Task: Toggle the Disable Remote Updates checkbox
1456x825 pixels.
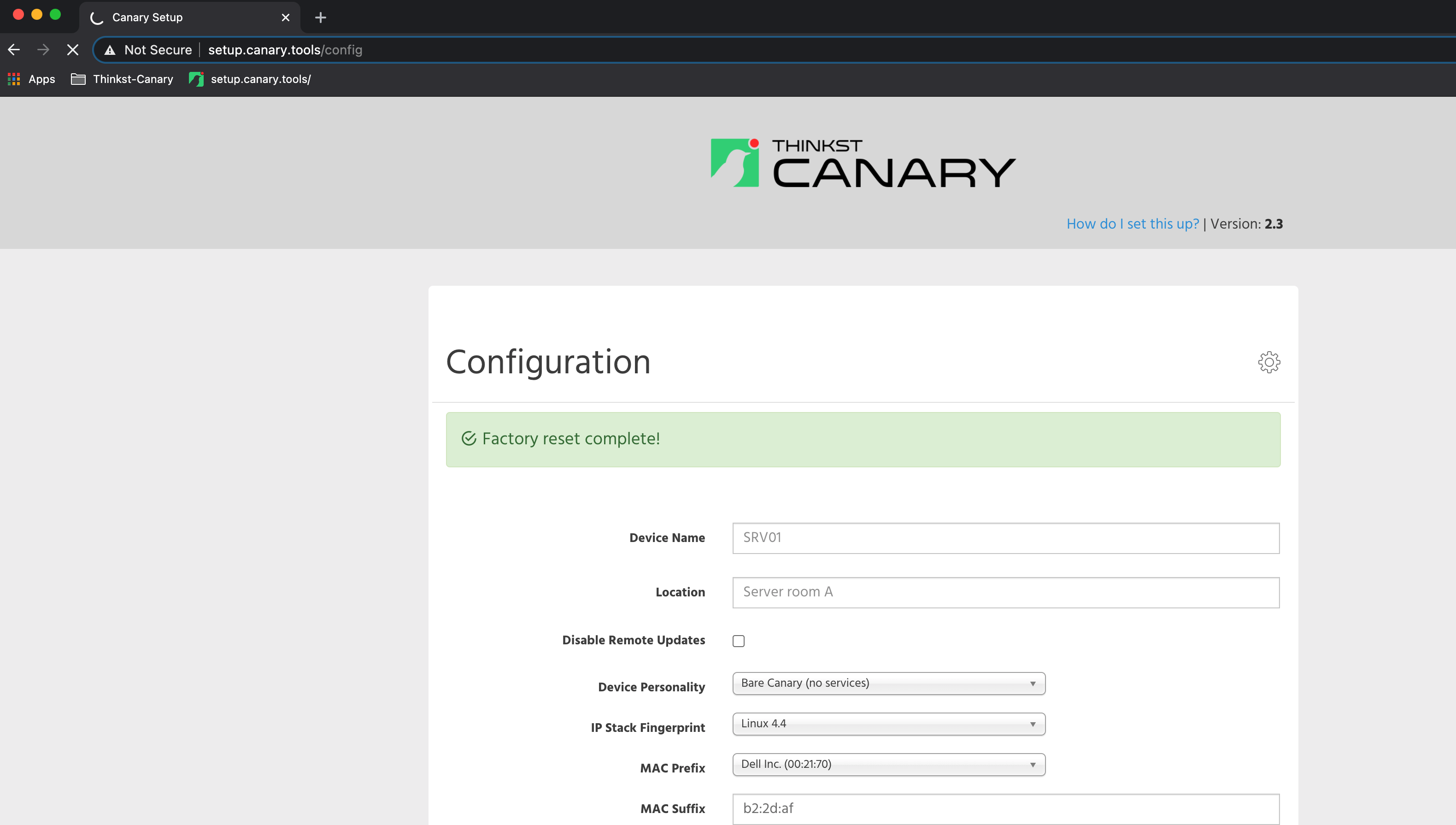Action: click(739, 641)
